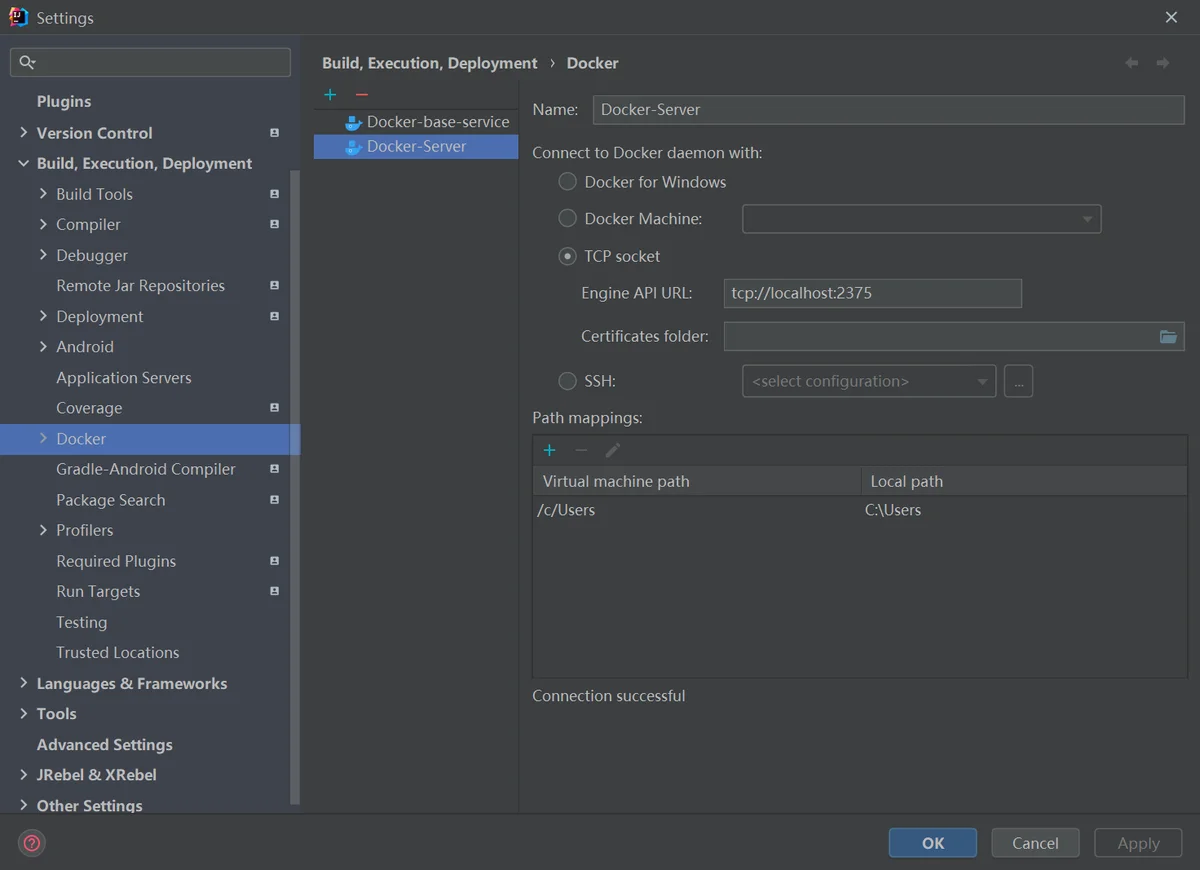1200x870 pixels.
Task: Click the project-level icon next to Gradle-Android Compiler
Action: coord(274,469)
